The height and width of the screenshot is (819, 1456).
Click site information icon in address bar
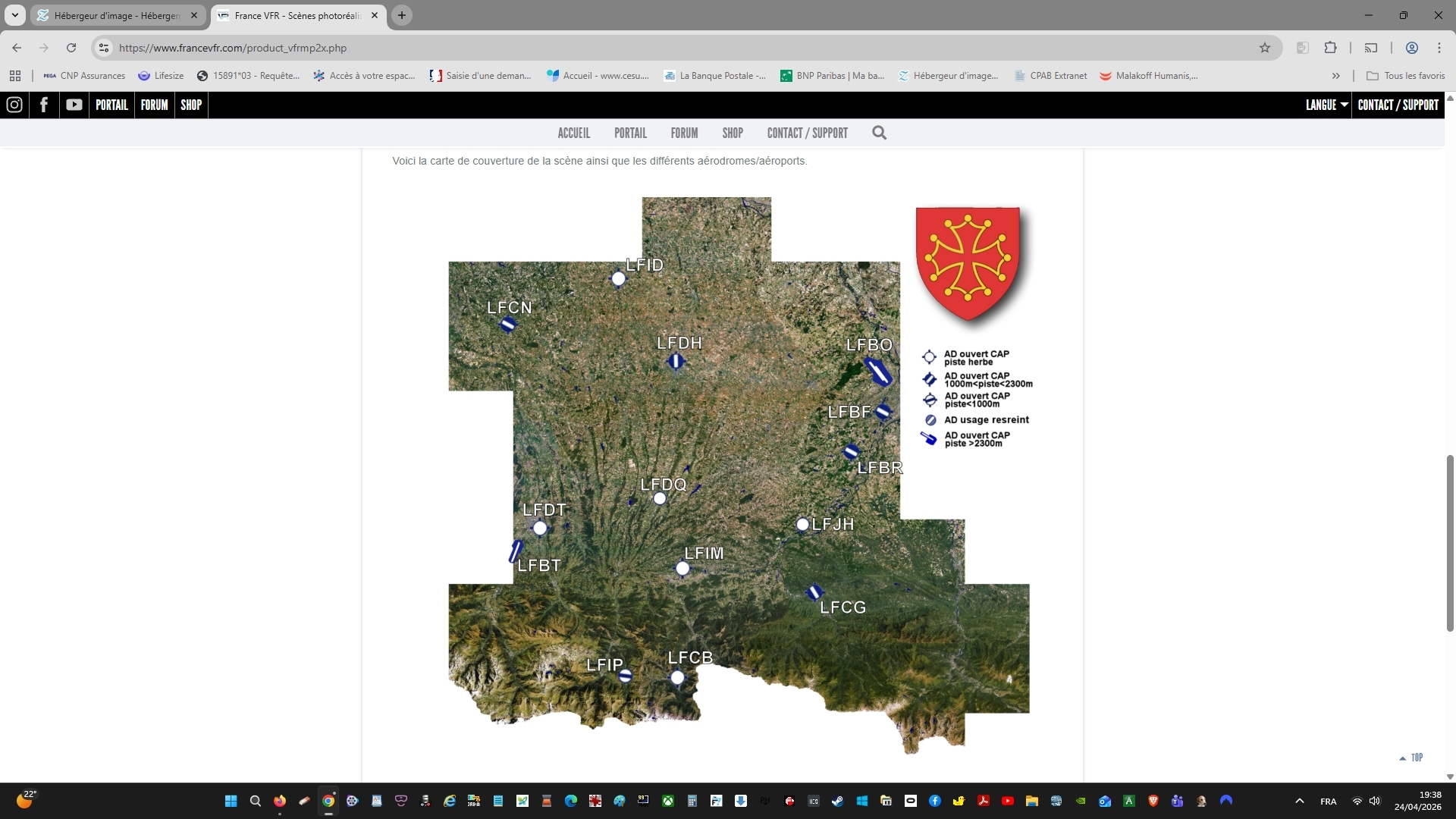coord(104,48)
